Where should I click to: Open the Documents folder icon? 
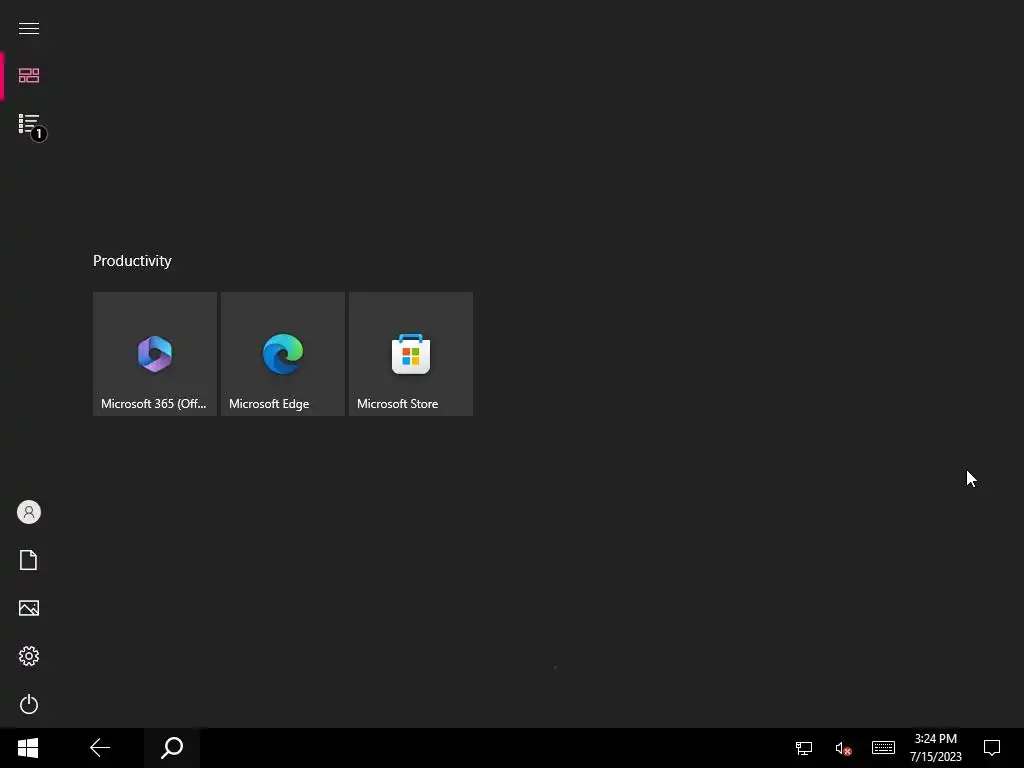coord(29,560)
